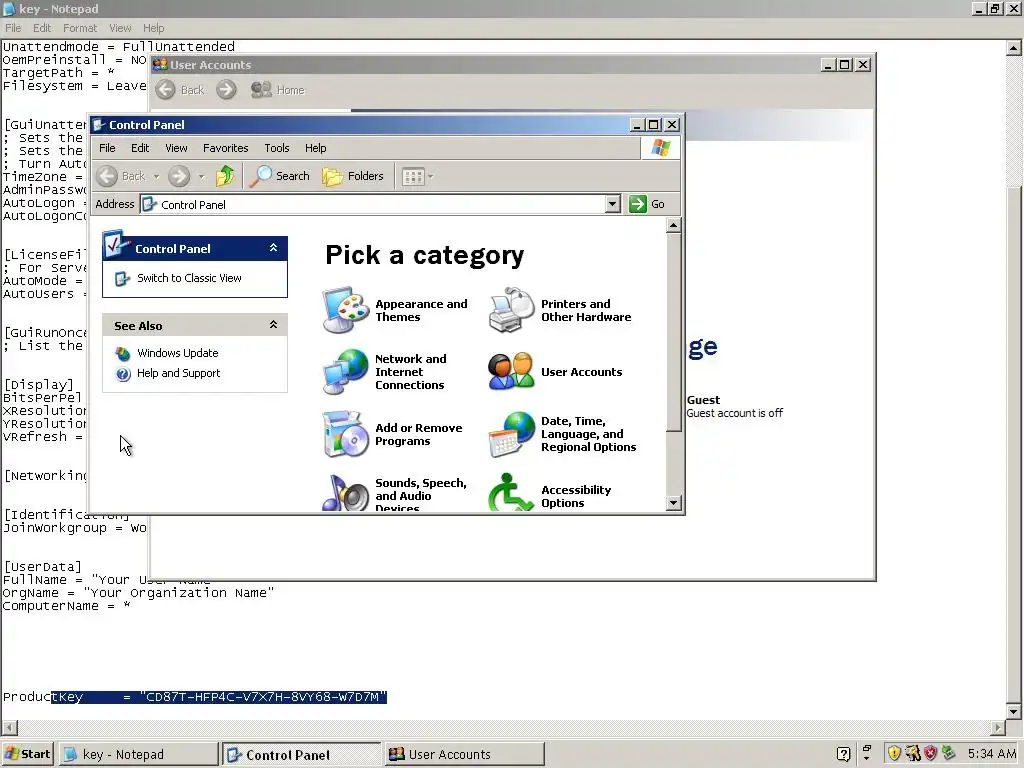Screen dimensions: 1024x768
Task: Click the Help and Support question icon
Action: click(x=123, y=374)
